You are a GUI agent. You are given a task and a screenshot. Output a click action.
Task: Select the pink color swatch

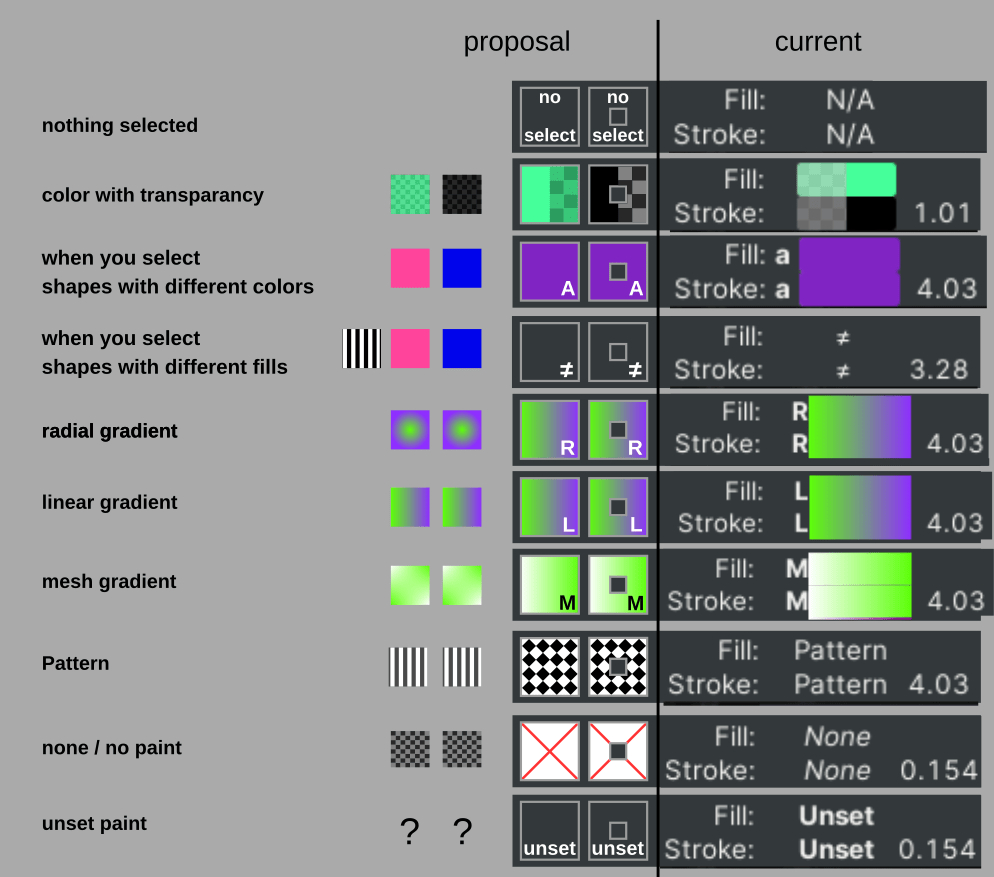click(x=409, y=268)
